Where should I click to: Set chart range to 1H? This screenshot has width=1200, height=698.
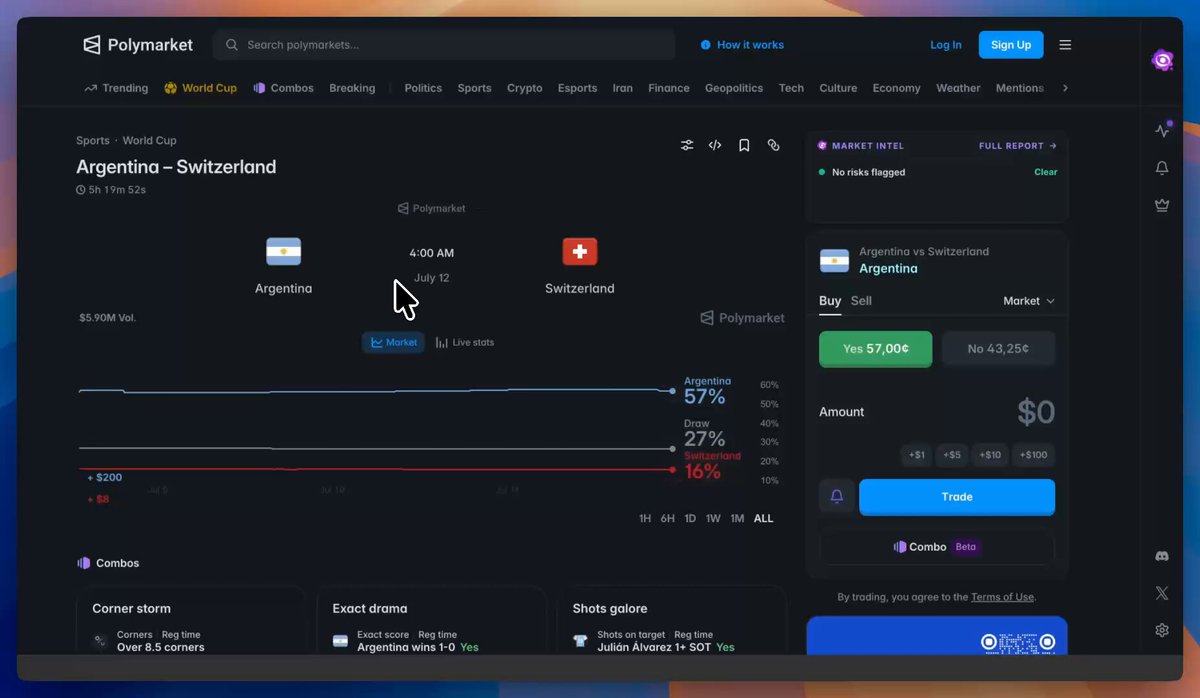tap(645, 518)
